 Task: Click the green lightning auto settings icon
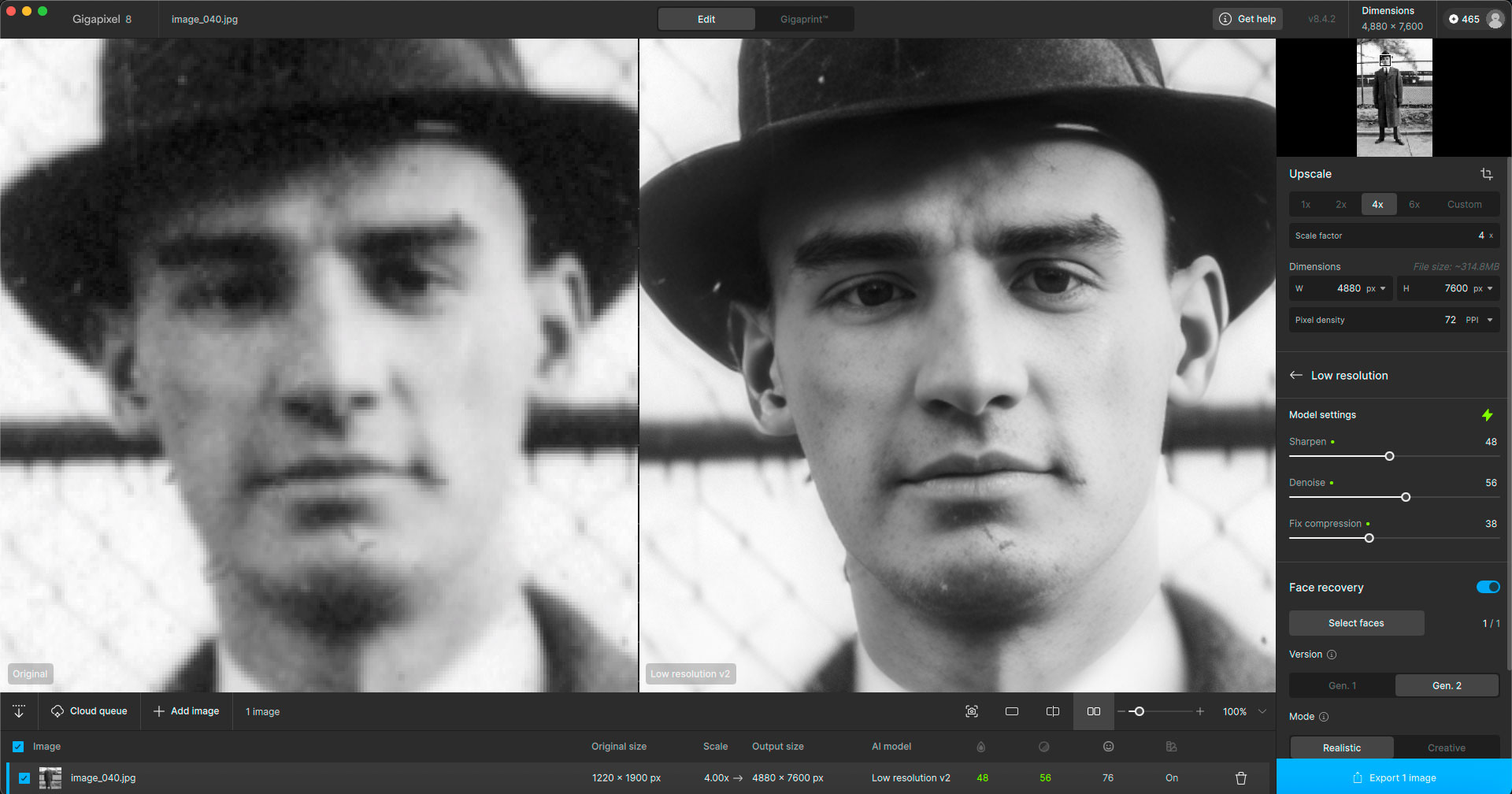coord(1487,415)
